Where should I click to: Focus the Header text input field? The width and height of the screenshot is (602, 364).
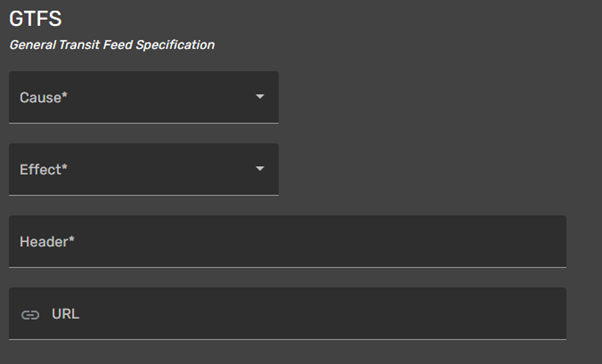(288, 242)
